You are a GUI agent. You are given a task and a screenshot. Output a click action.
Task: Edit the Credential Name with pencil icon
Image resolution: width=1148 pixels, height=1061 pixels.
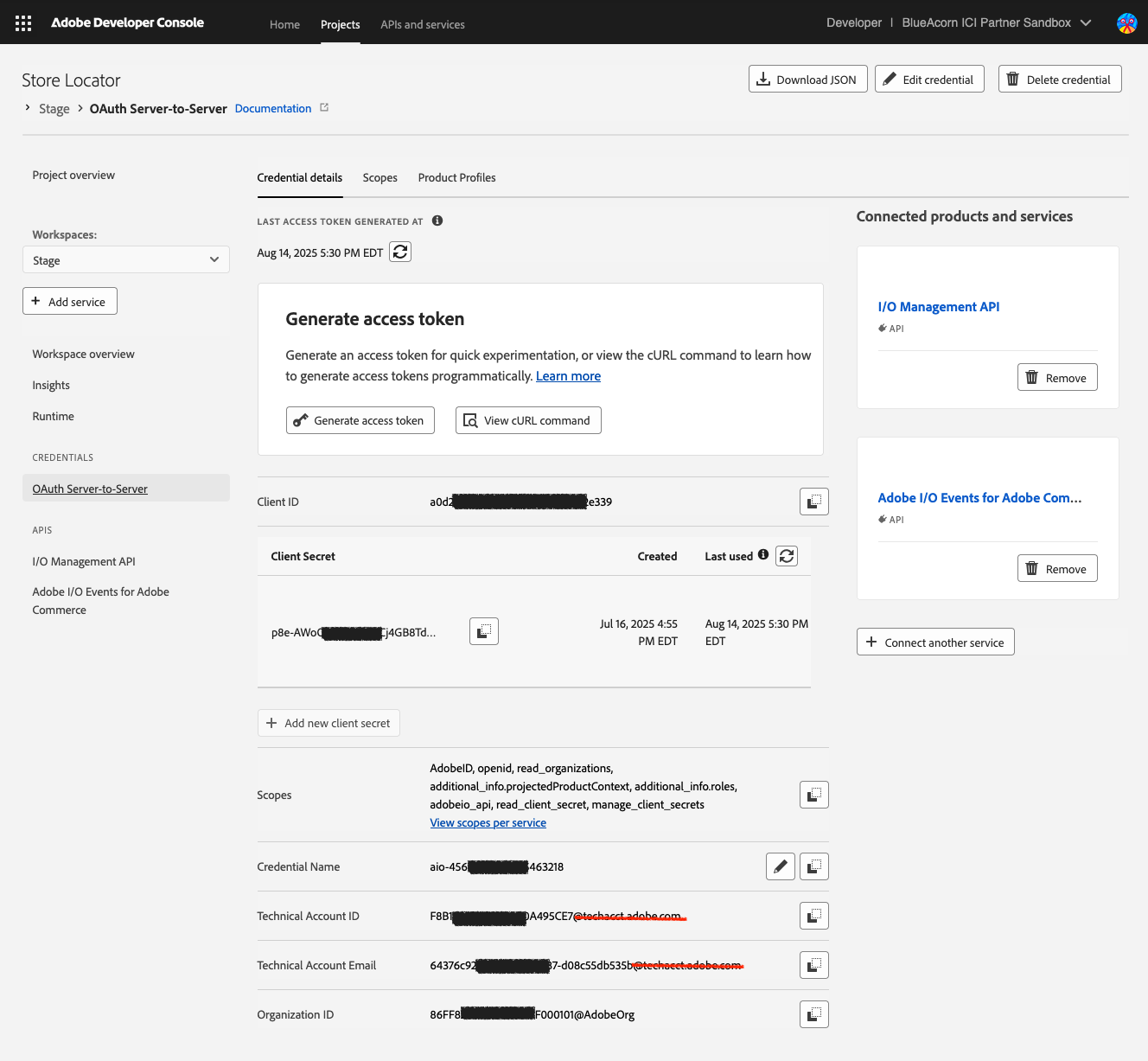point(781,866)
